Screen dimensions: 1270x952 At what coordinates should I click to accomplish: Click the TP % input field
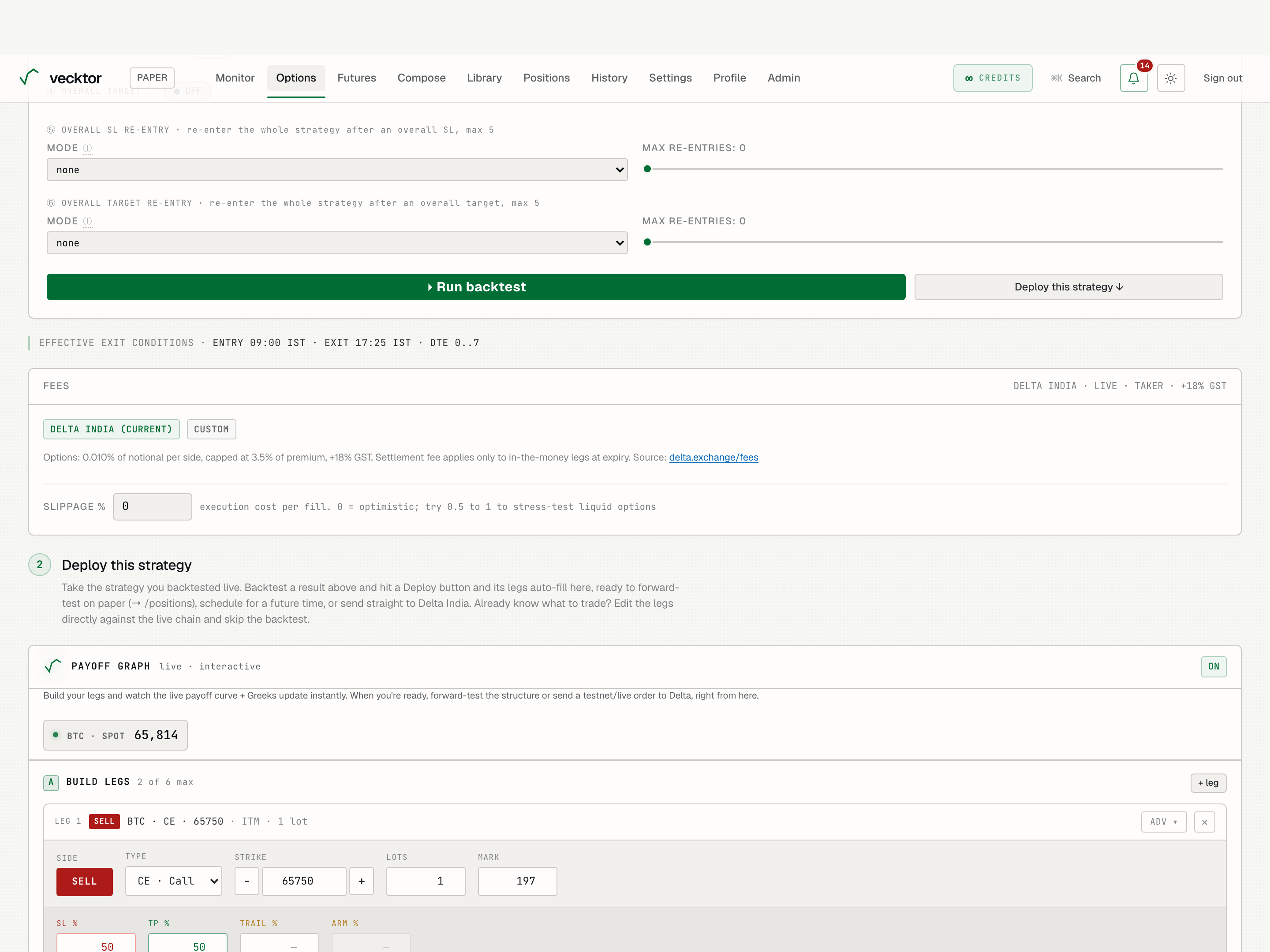[x=188, y=943]
